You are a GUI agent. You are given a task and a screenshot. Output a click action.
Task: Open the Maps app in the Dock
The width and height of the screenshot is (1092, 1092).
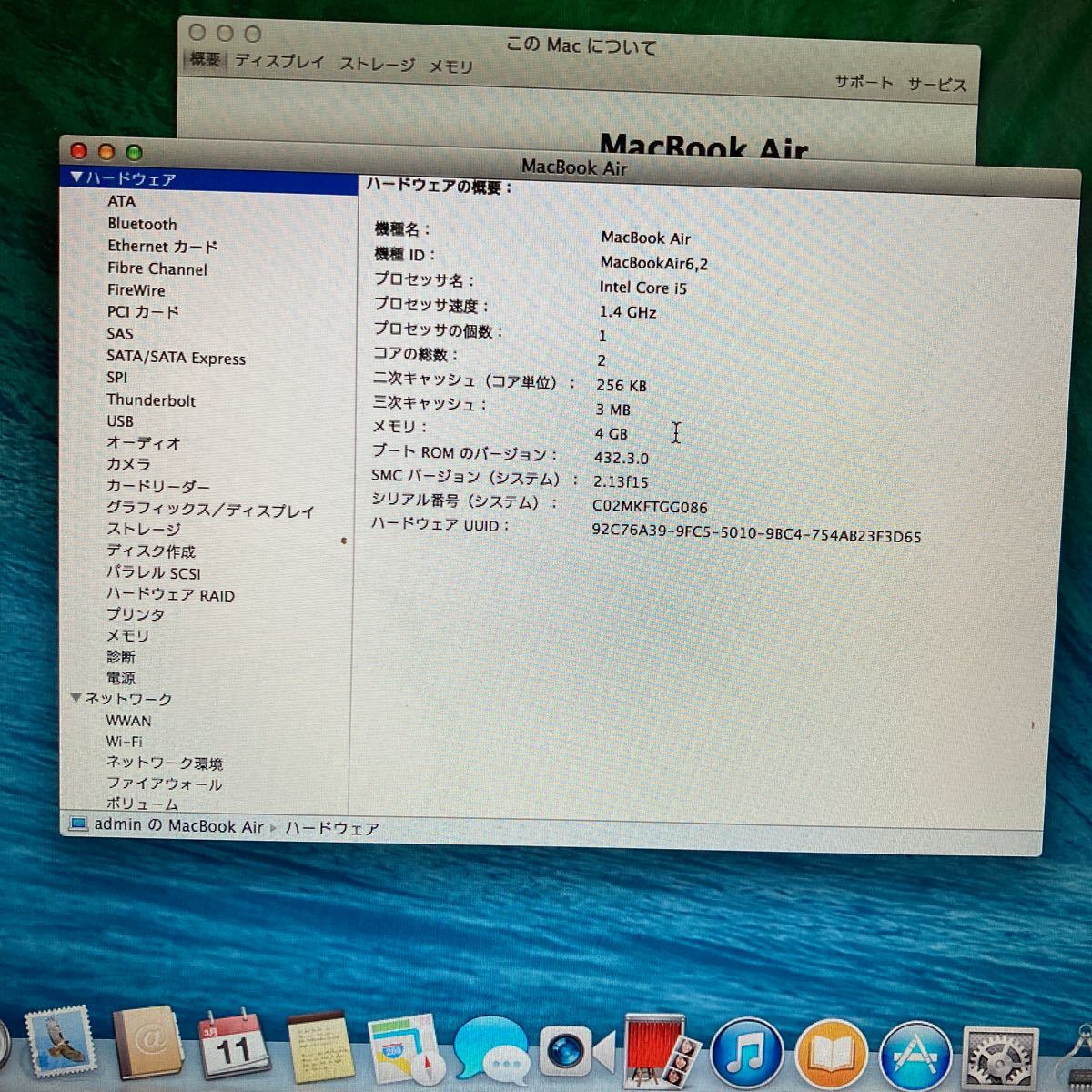point(406,1051)
